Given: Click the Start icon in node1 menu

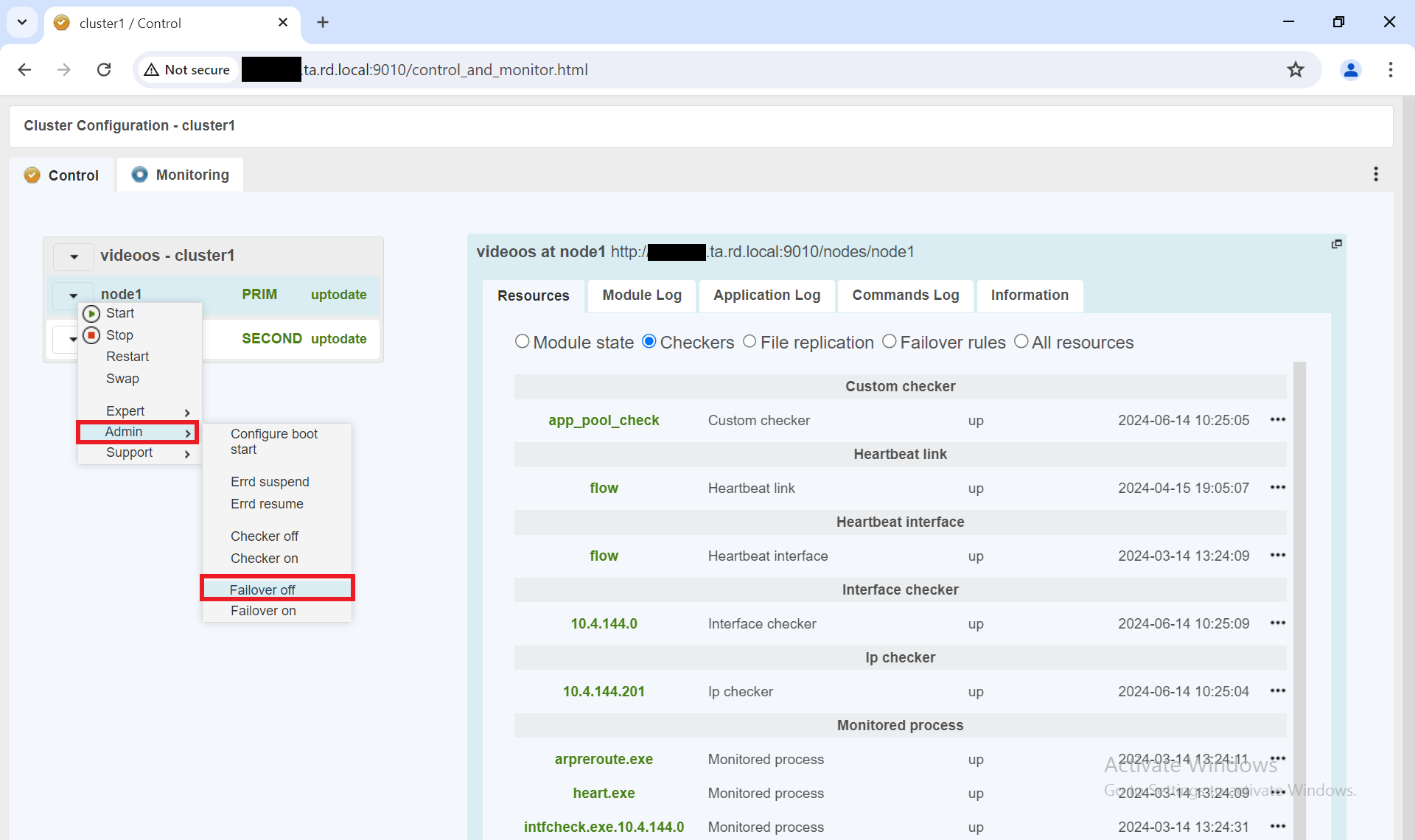Looking at the screenshot, I should 91,313.
